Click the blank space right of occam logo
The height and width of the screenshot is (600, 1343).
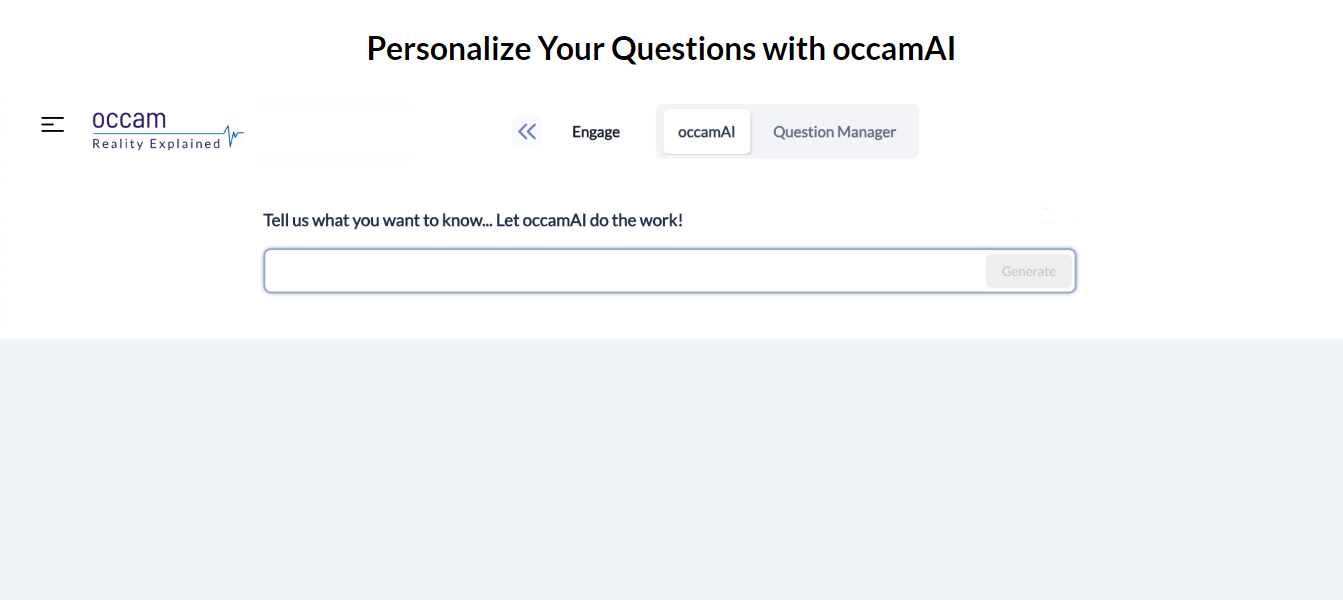pyautogui.click(x=335, y=131)
